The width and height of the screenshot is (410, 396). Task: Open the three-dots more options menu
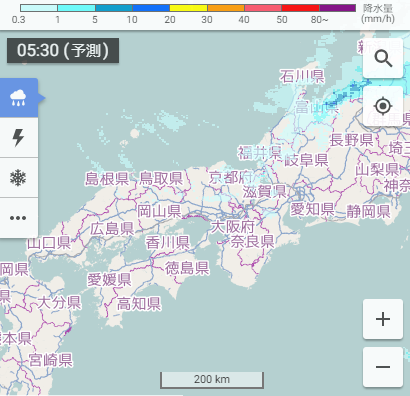click(19, 218)
